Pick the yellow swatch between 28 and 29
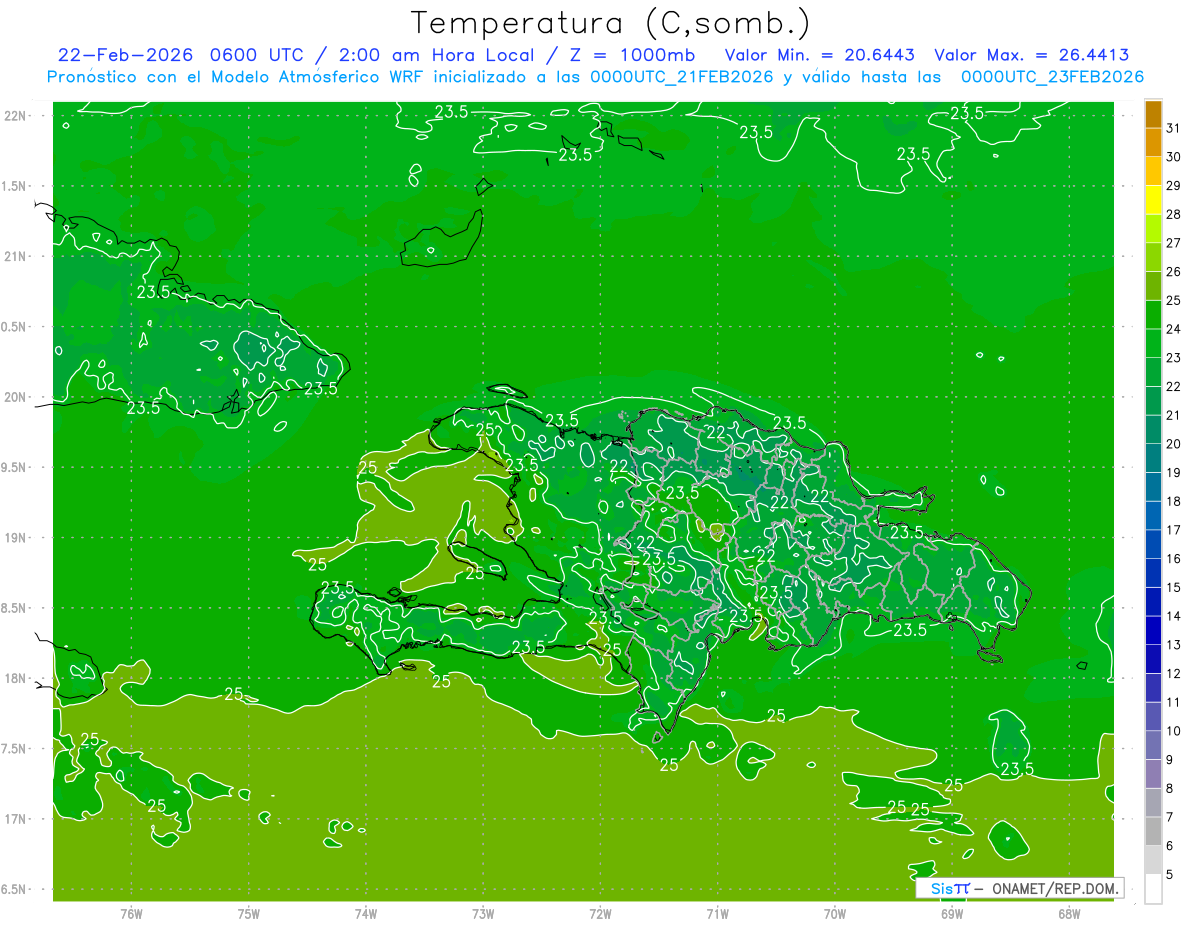The width and height of the screenshot is (1200, 927). (x=1153, y=201)
